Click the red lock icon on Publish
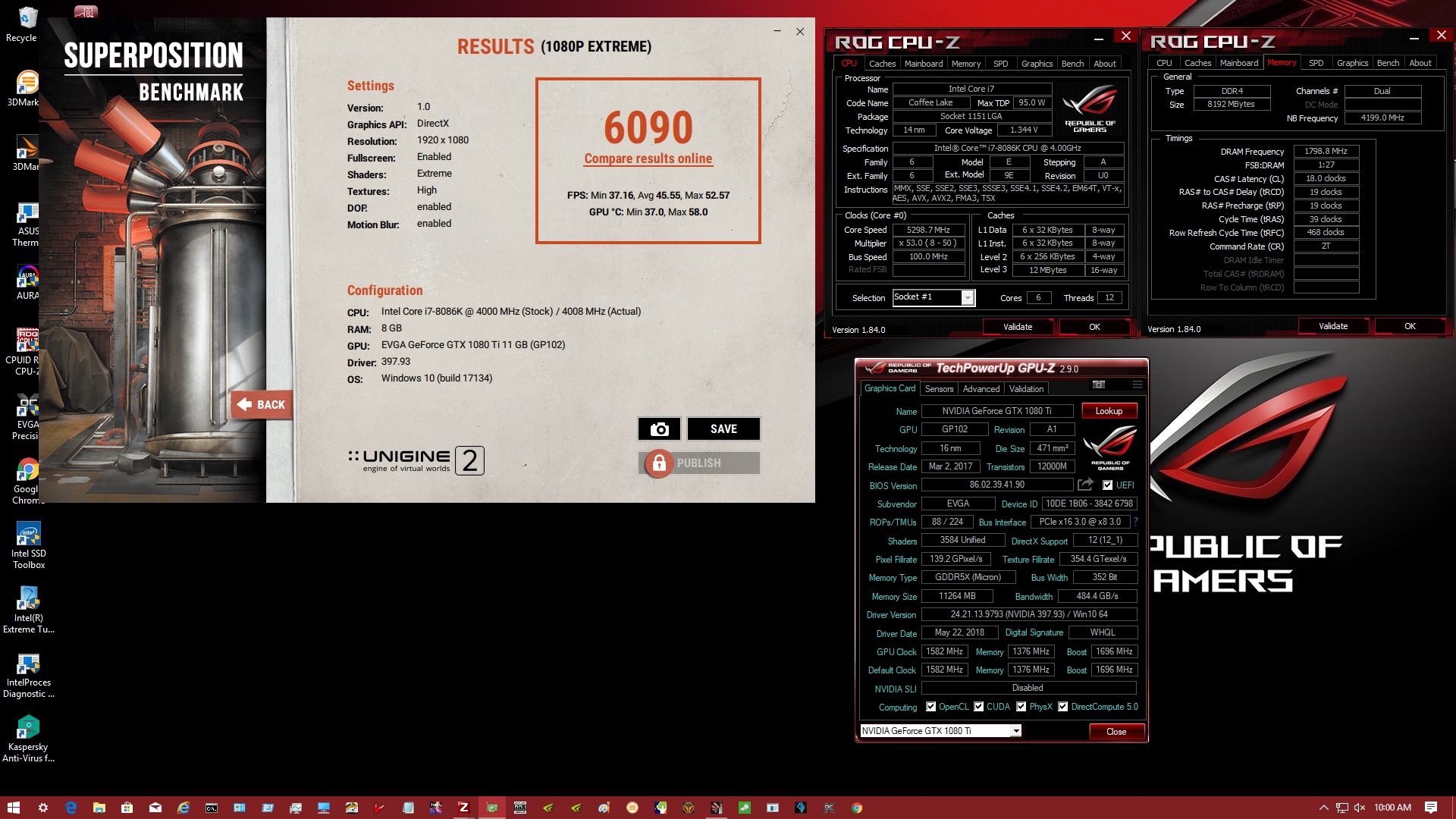This screenshot has width=1456, height=819. (x=659, y=463)
